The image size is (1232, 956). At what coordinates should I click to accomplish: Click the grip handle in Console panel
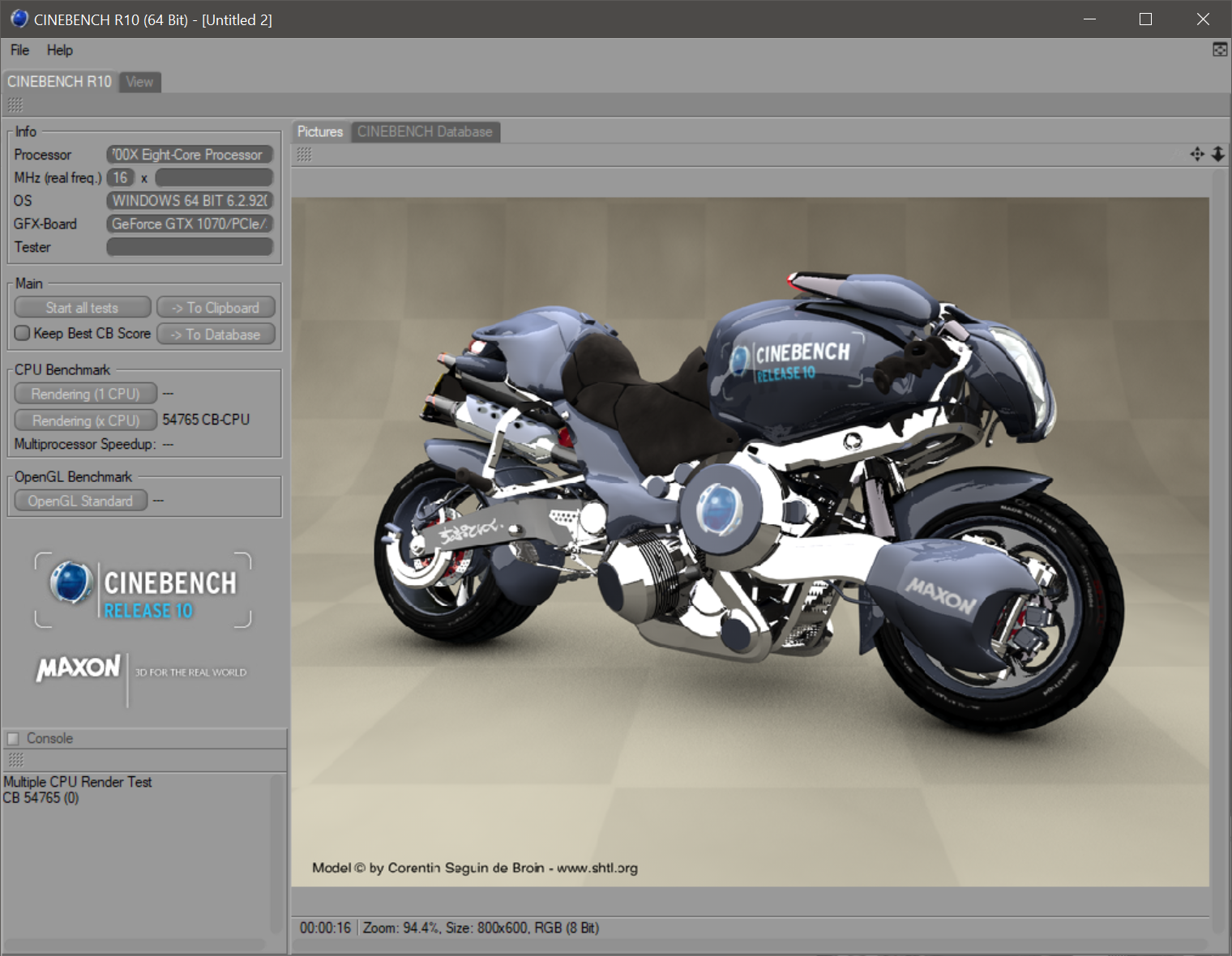point(15,760)
